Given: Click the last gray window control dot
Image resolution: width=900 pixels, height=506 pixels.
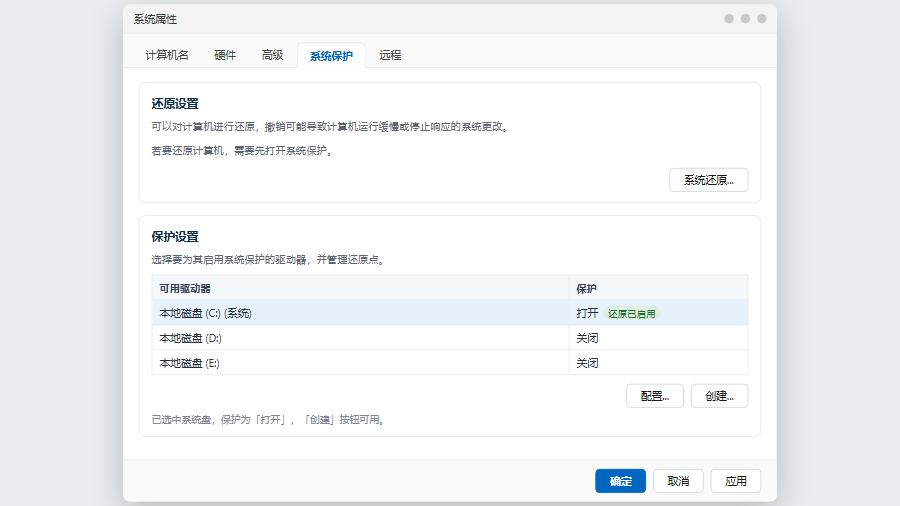Looking at the screenshot, I should coord(762,18).
